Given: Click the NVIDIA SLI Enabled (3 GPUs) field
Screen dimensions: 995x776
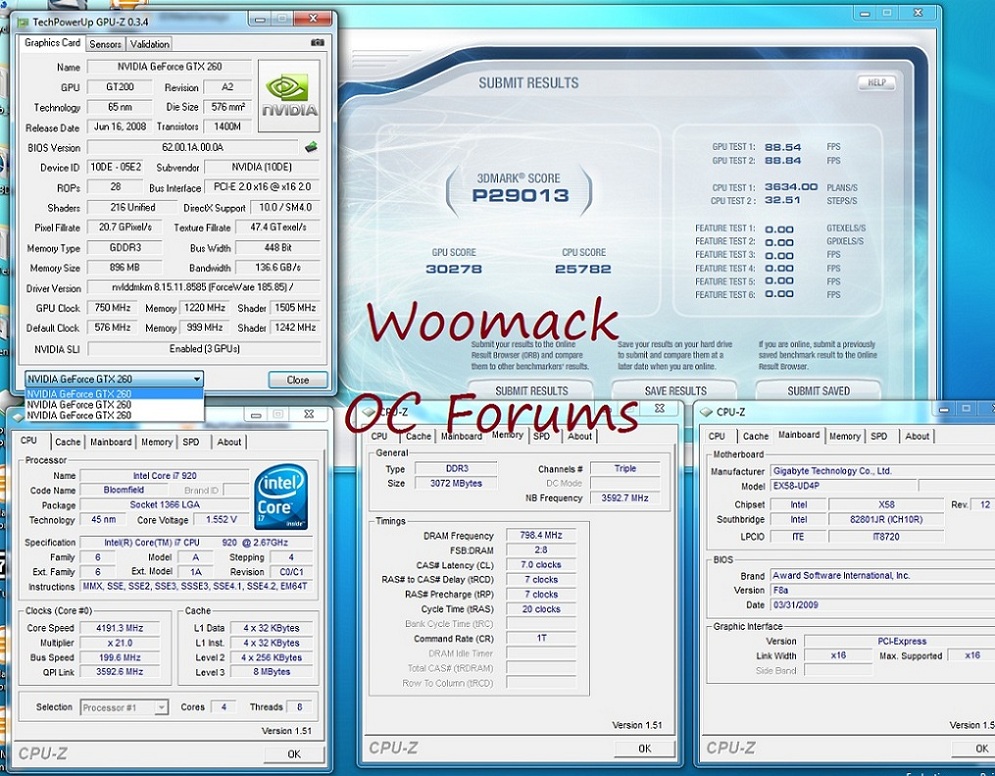Looking at the screenshot, I should [203, 348].
